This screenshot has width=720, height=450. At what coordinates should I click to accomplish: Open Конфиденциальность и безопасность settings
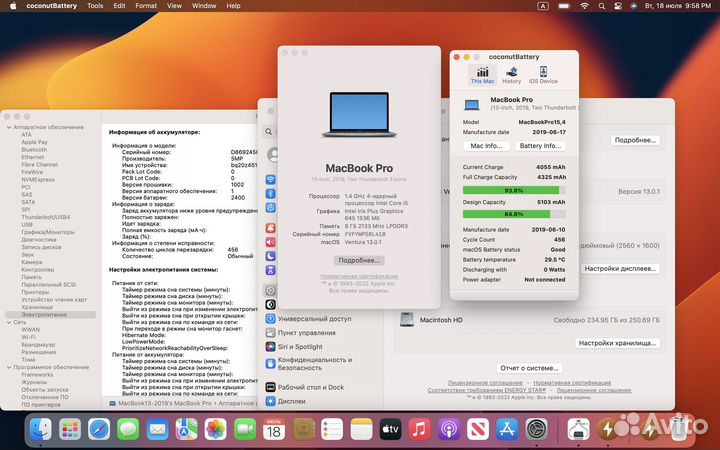pyautogui.click(x=309, y=364)
